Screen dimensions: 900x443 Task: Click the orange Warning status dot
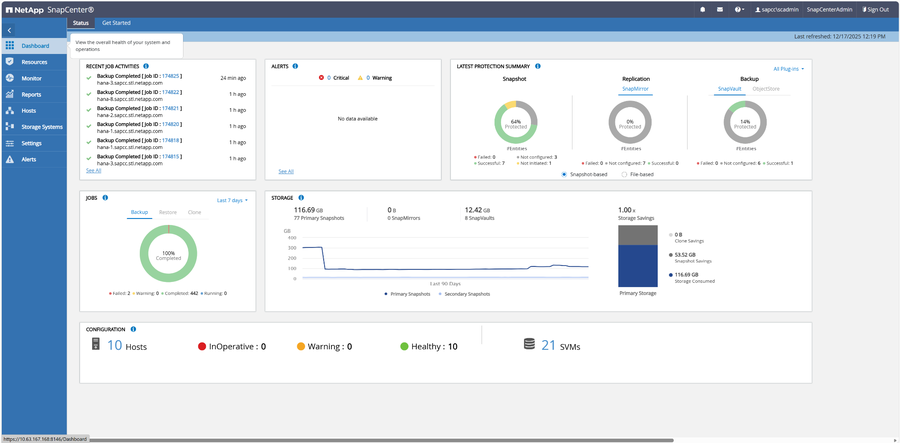click(x=301, y=347)
